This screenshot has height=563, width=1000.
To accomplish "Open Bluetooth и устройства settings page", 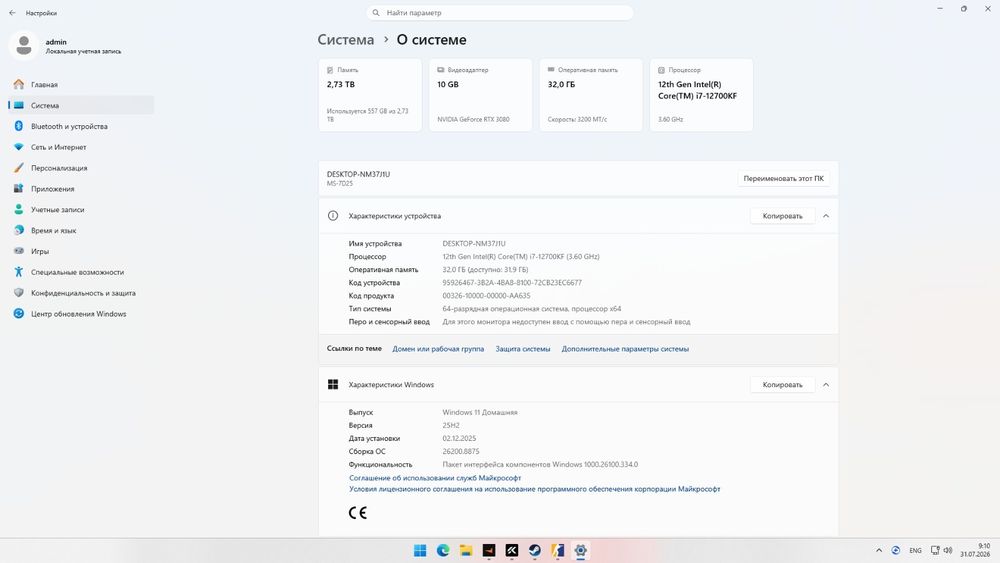I will [81, 126].
